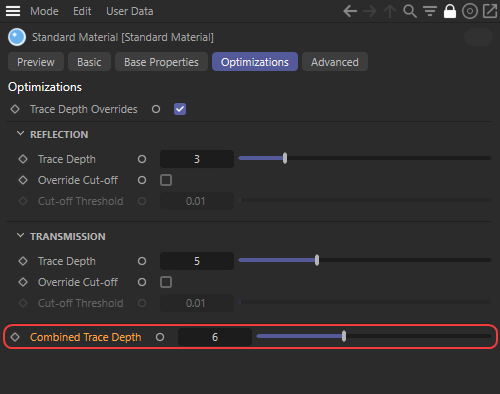Enable Reflection Override Cut-off checkbox
Image resolution: width=500 pixels, height=394 pixels.
point(166,180)
